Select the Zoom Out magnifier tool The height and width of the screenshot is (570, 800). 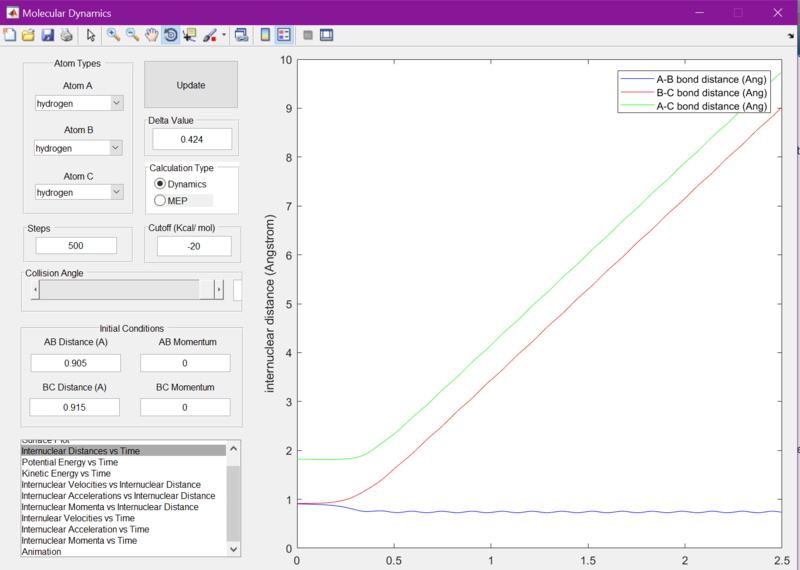[133, 35]
